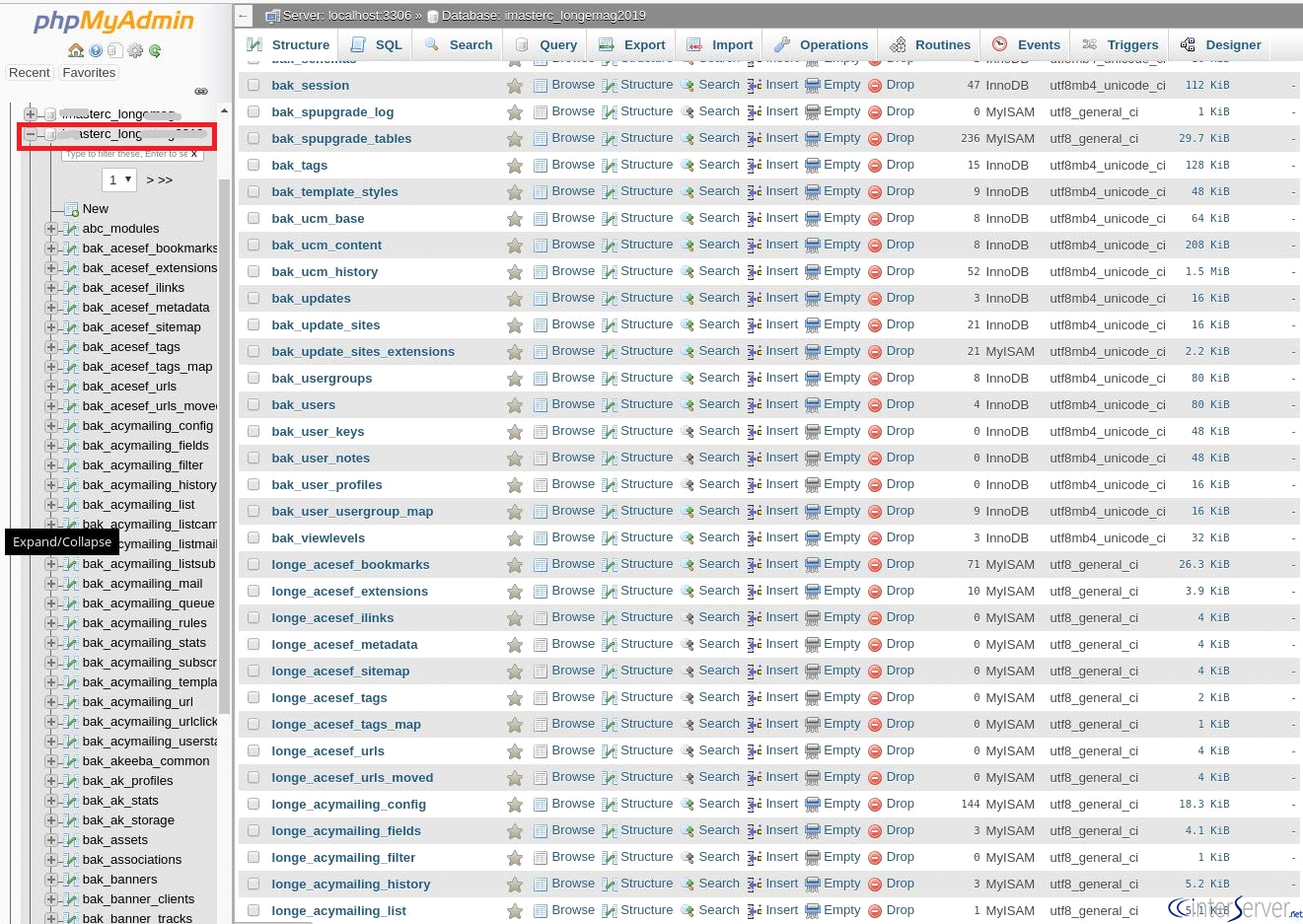The height and width of the screenshot is (924, 1303).
Task: Click Empty icon in bak_viewlevels row
Action: 813,538
